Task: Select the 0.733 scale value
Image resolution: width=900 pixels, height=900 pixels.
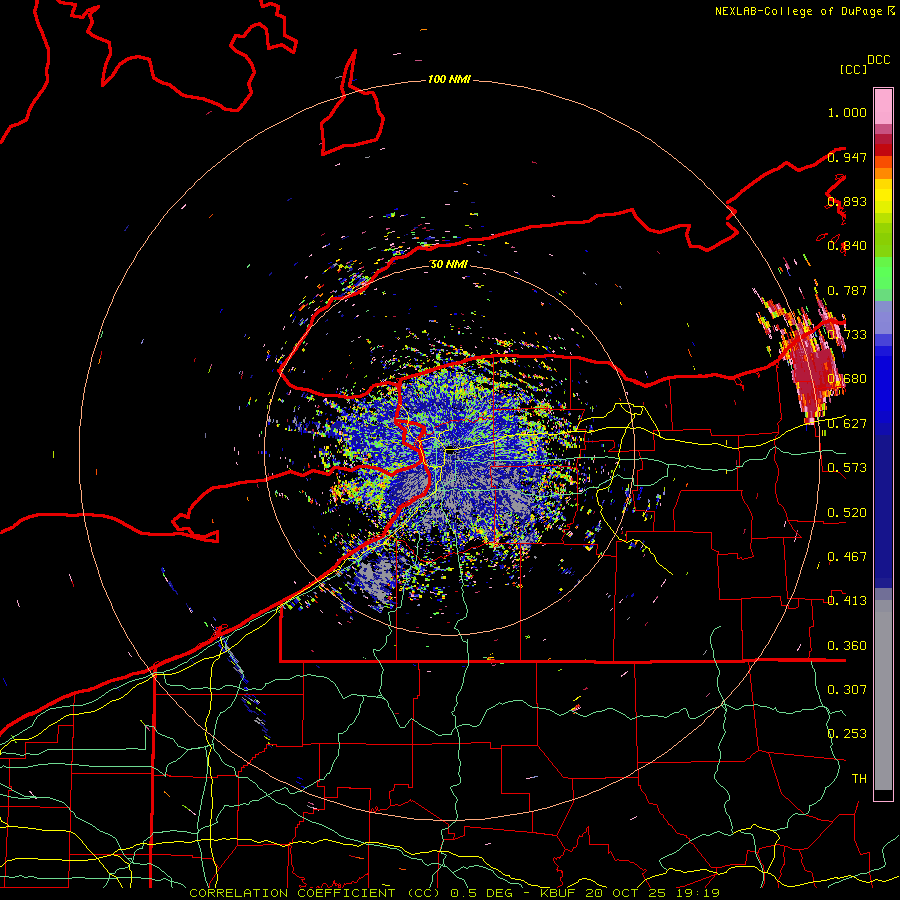Action: [847, 335]
